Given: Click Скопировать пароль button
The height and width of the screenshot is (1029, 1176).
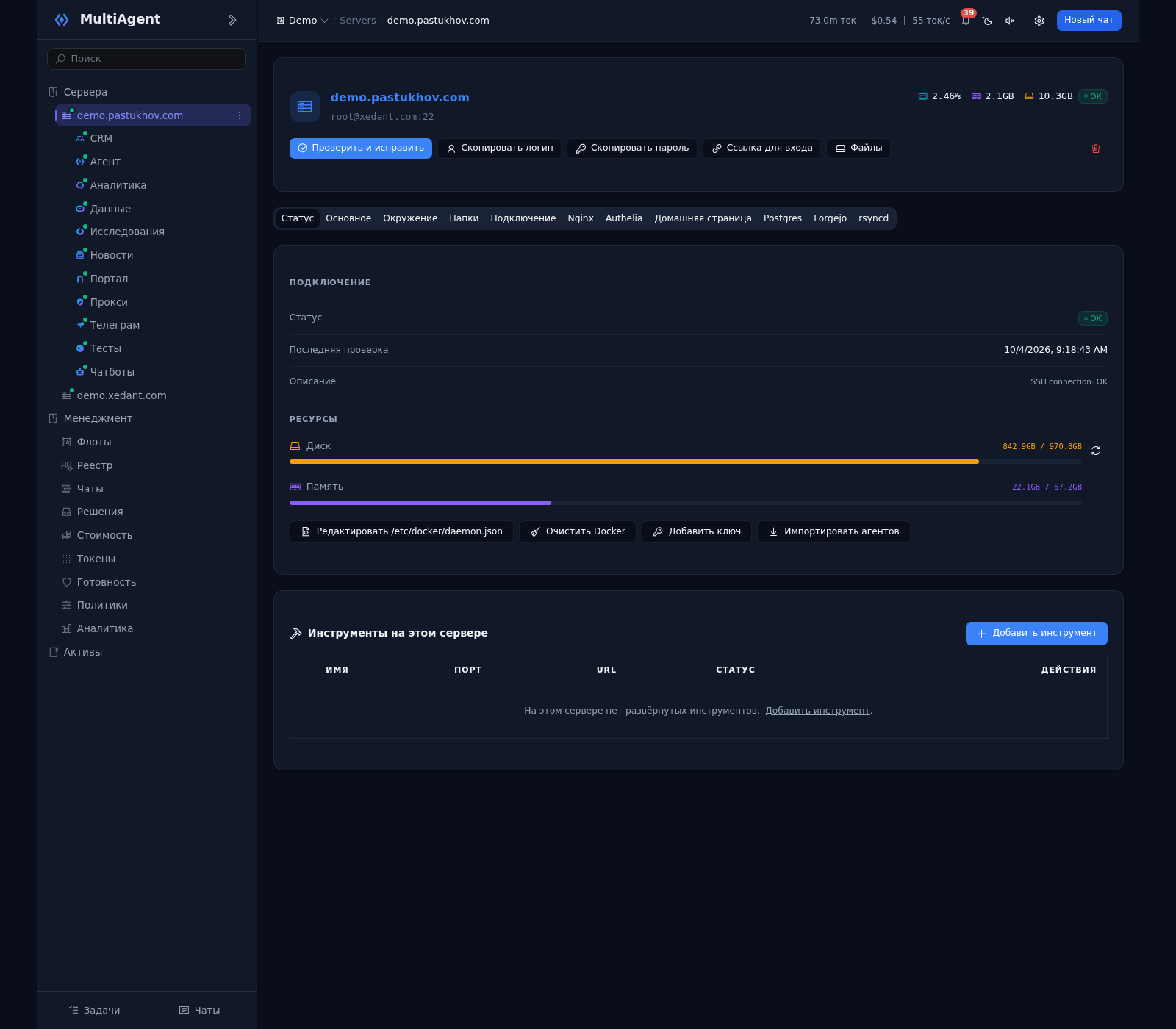Looking at the screenshot, I should click(x=632, y=148).
